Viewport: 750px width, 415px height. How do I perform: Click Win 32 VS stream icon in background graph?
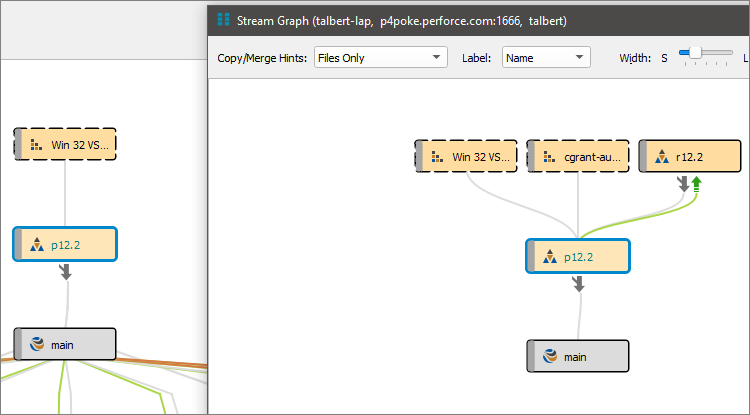coord(36,144)
